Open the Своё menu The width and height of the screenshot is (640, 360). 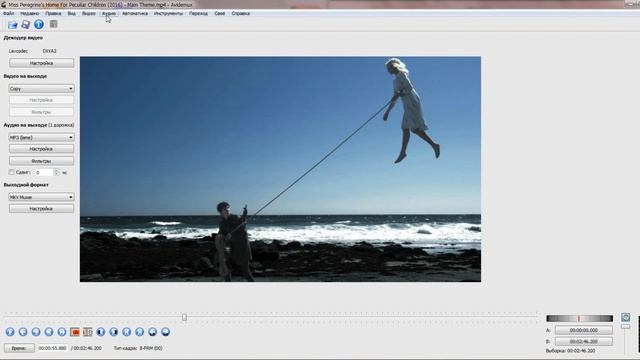[220, 13]
